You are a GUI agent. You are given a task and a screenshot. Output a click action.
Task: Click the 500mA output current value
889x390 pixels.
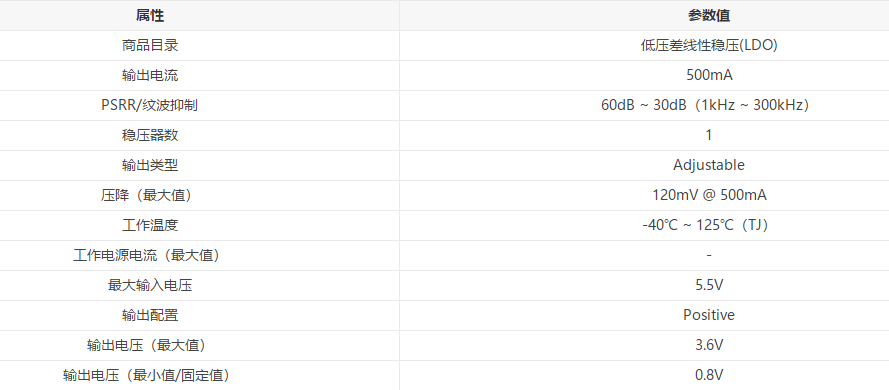tap(709, 75)
